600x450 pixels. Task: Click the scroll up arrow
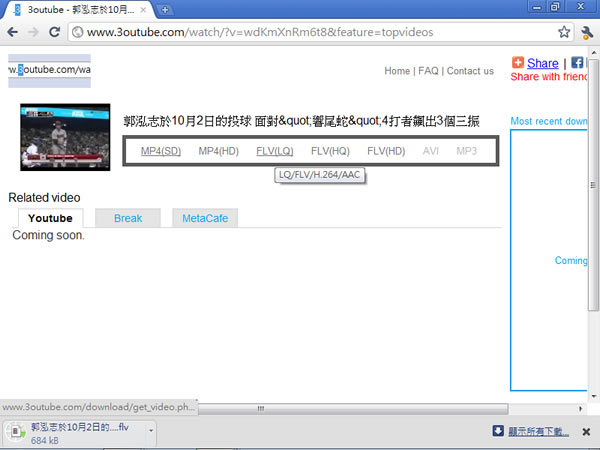point(593,52)
